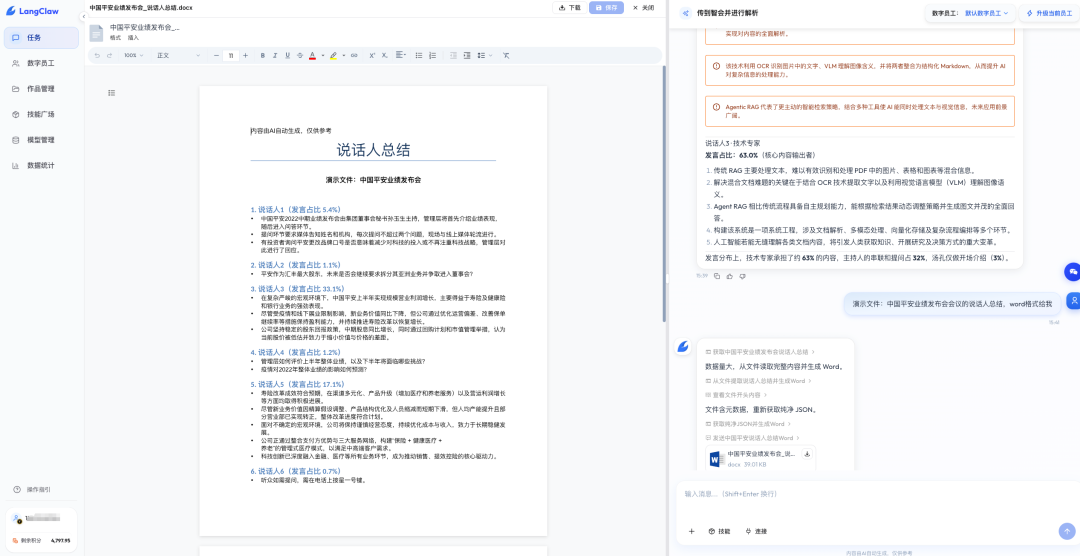1080x556 pixels.
Task: Open 操作指引 help guide
Action: pyautogui.click(x=32, y=490)
